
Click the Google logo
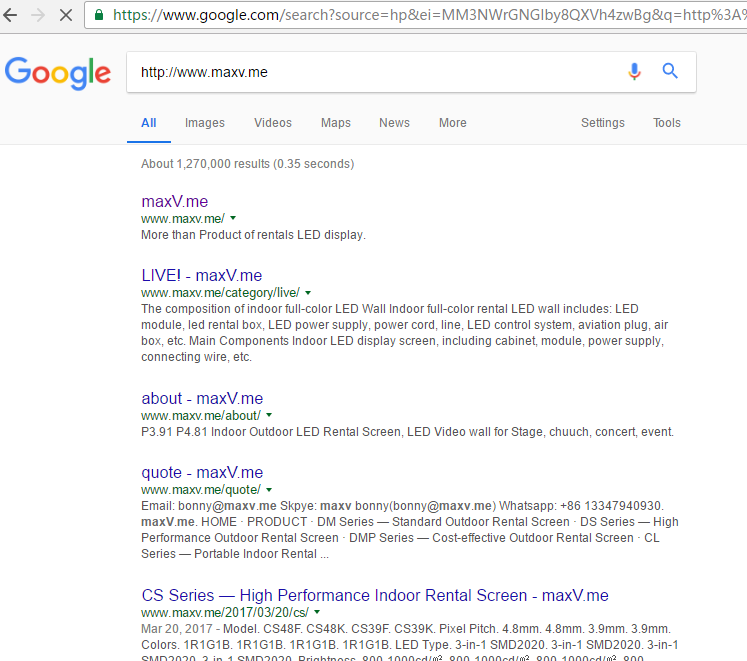coord(58,73)
